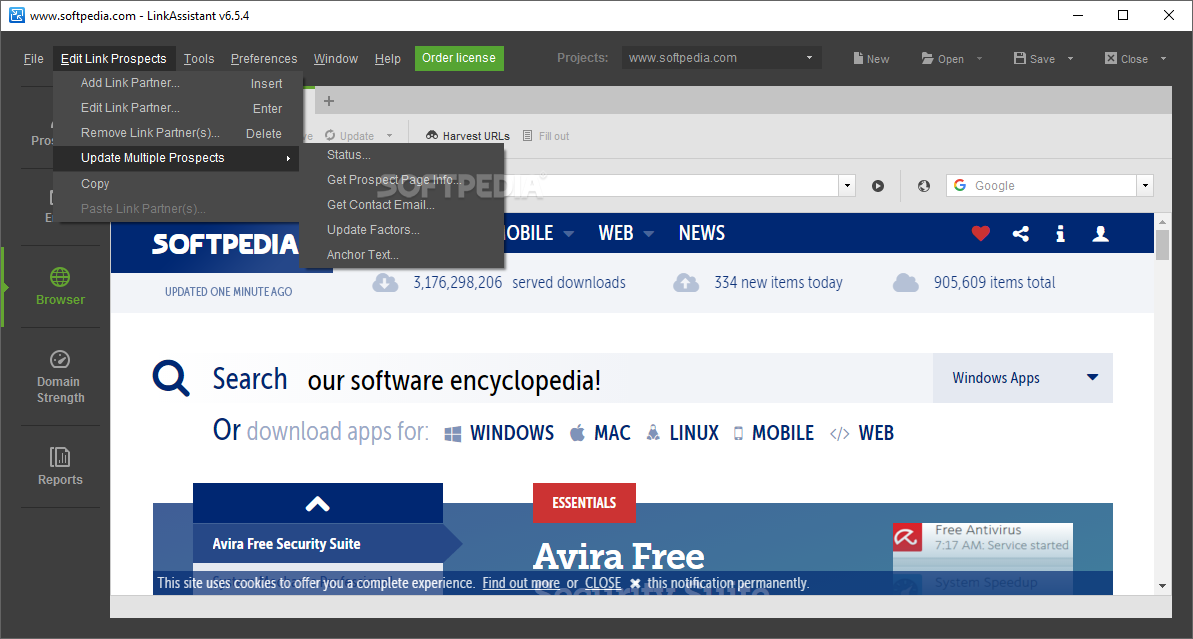The width and height of the screenshot is (1193, 639).
Task: Open the address bar history dropdown
Action: (x=848, y=186)
